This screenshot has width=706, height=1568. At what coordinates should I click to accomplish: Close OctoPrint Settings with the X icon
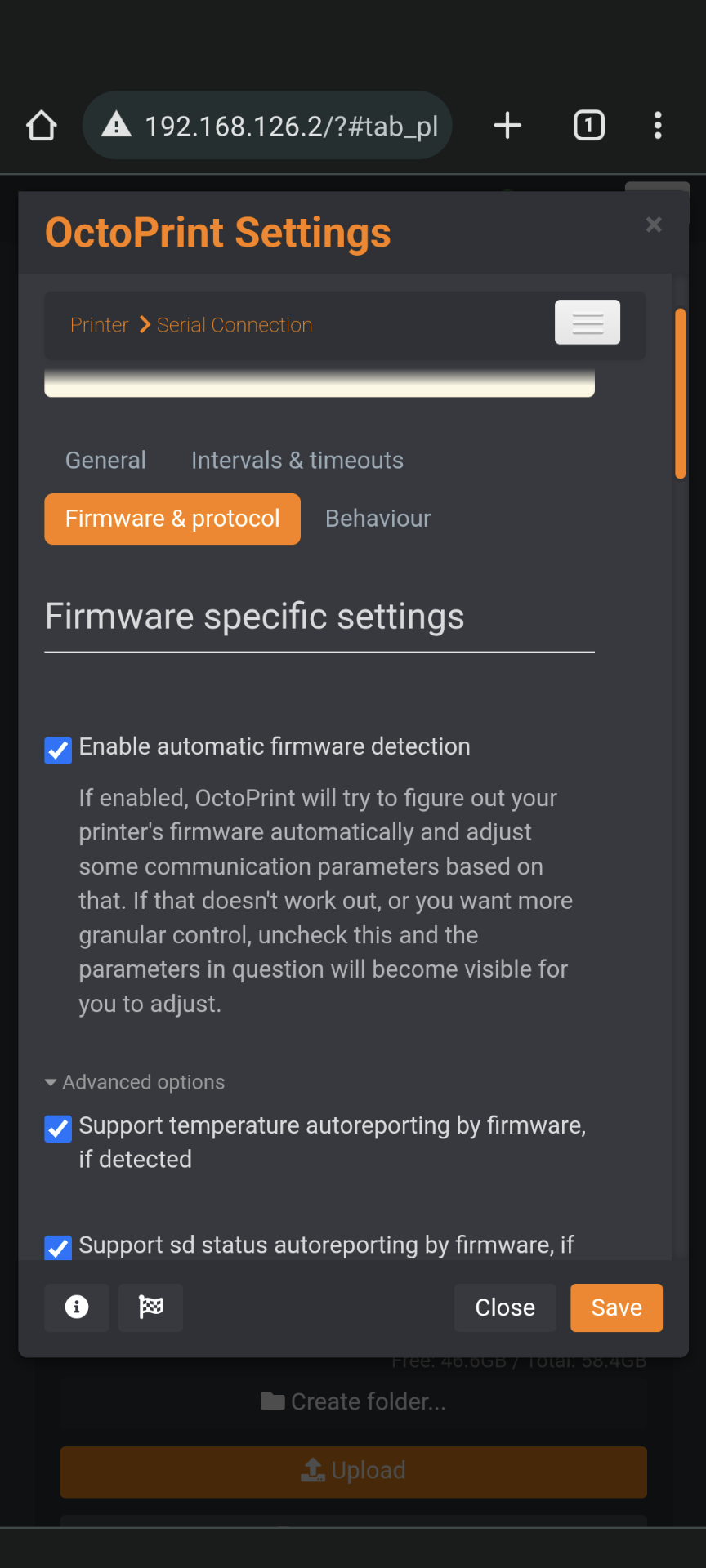[653, 225]
